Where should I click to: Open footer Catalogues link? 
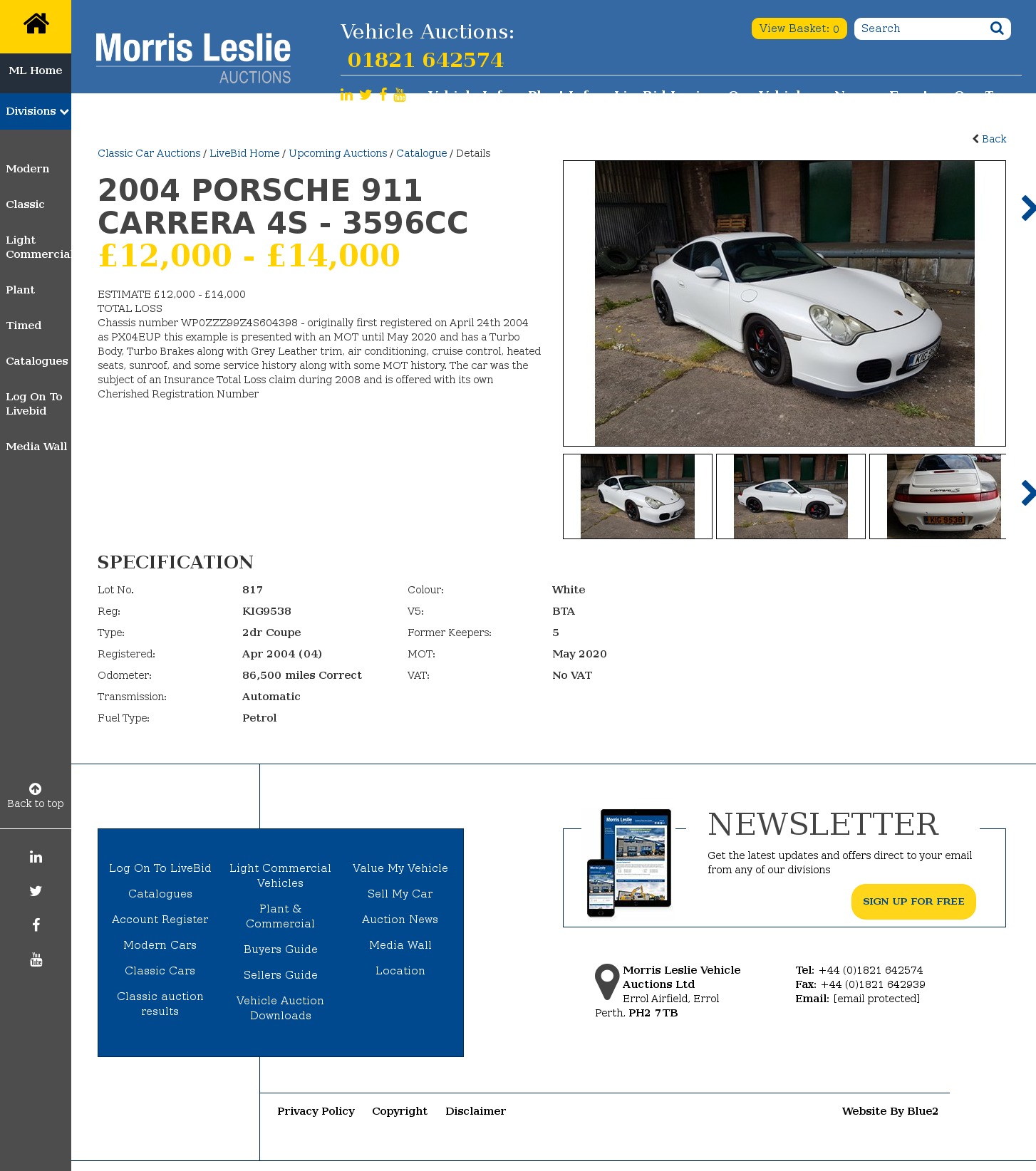[x=160, y=894]
